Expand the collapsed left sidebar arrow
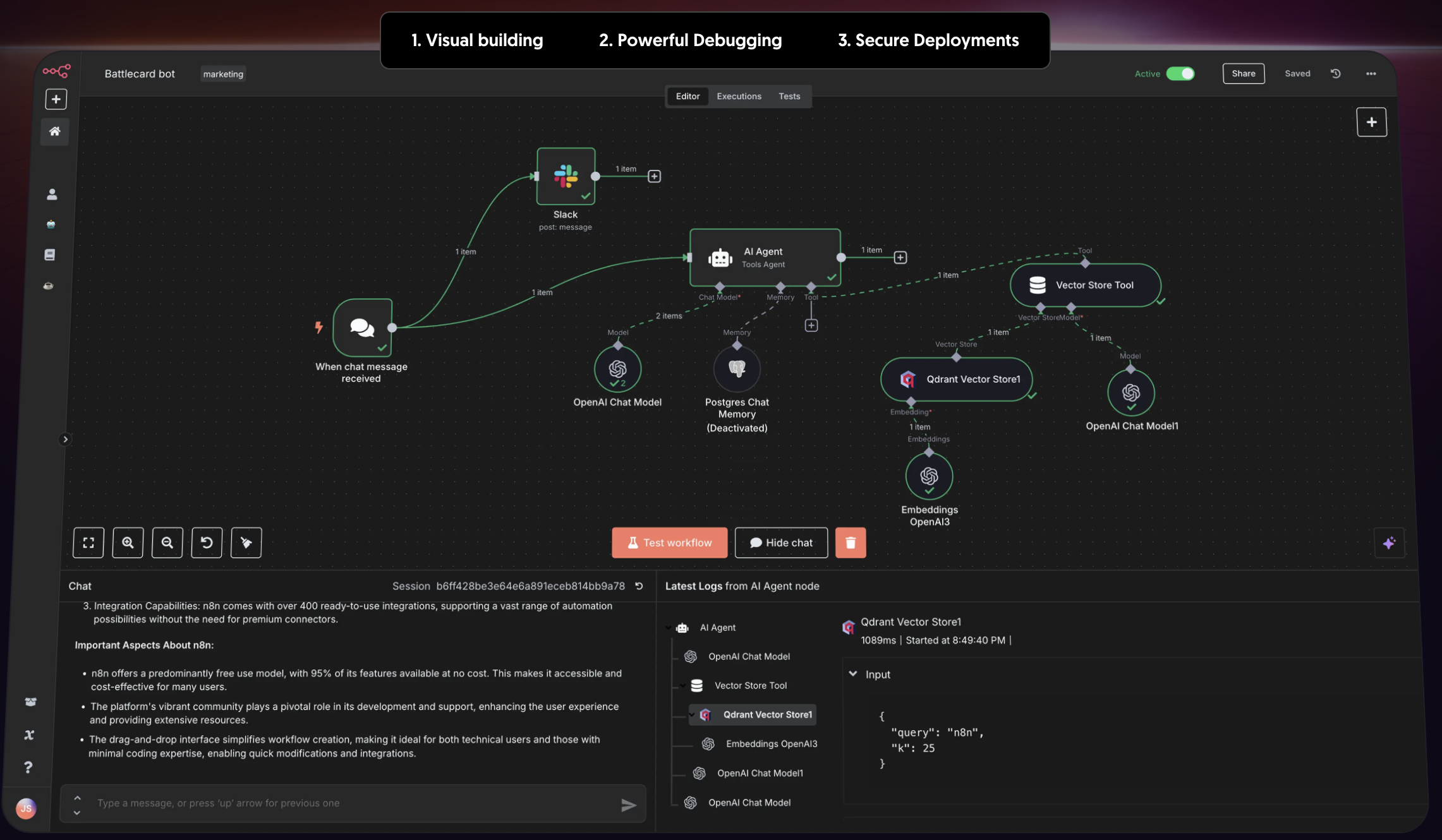1442x840 pixels. pyautogui.click(x=65, y=439)
